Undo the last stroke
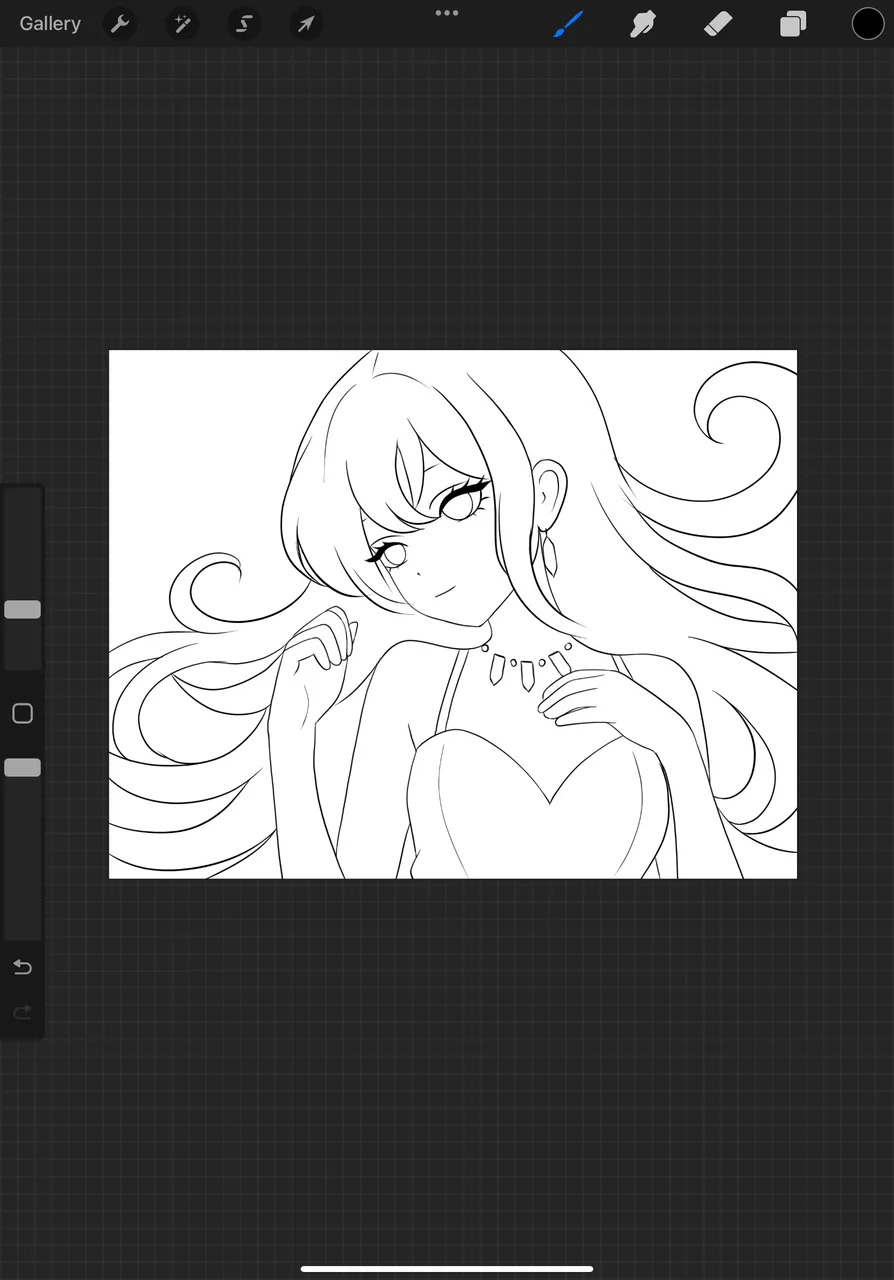894x1280 pixels. click(x=22, y=967)
